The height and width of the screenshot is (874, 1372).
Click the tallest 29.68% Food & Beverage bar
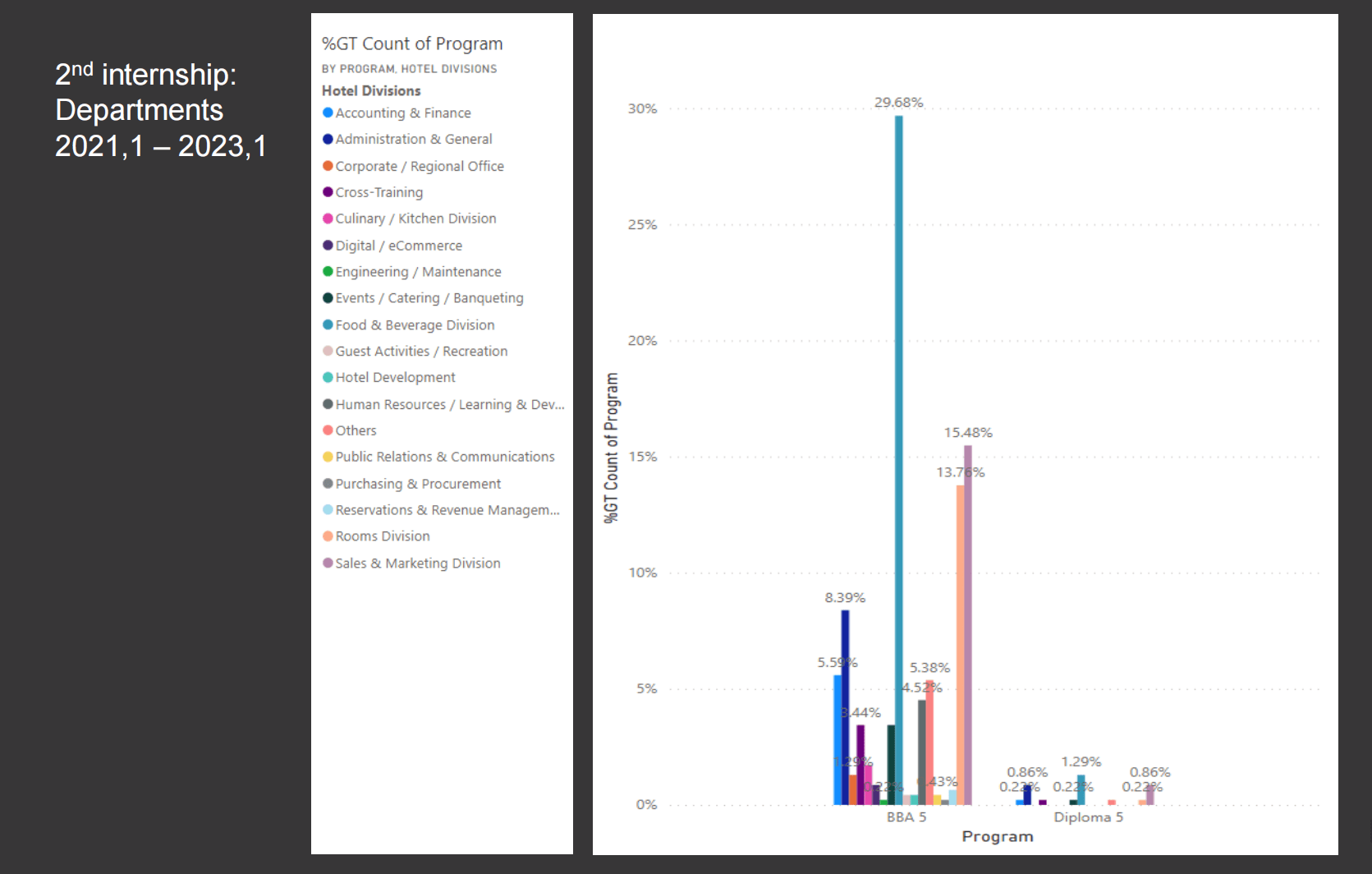point(899,460)
